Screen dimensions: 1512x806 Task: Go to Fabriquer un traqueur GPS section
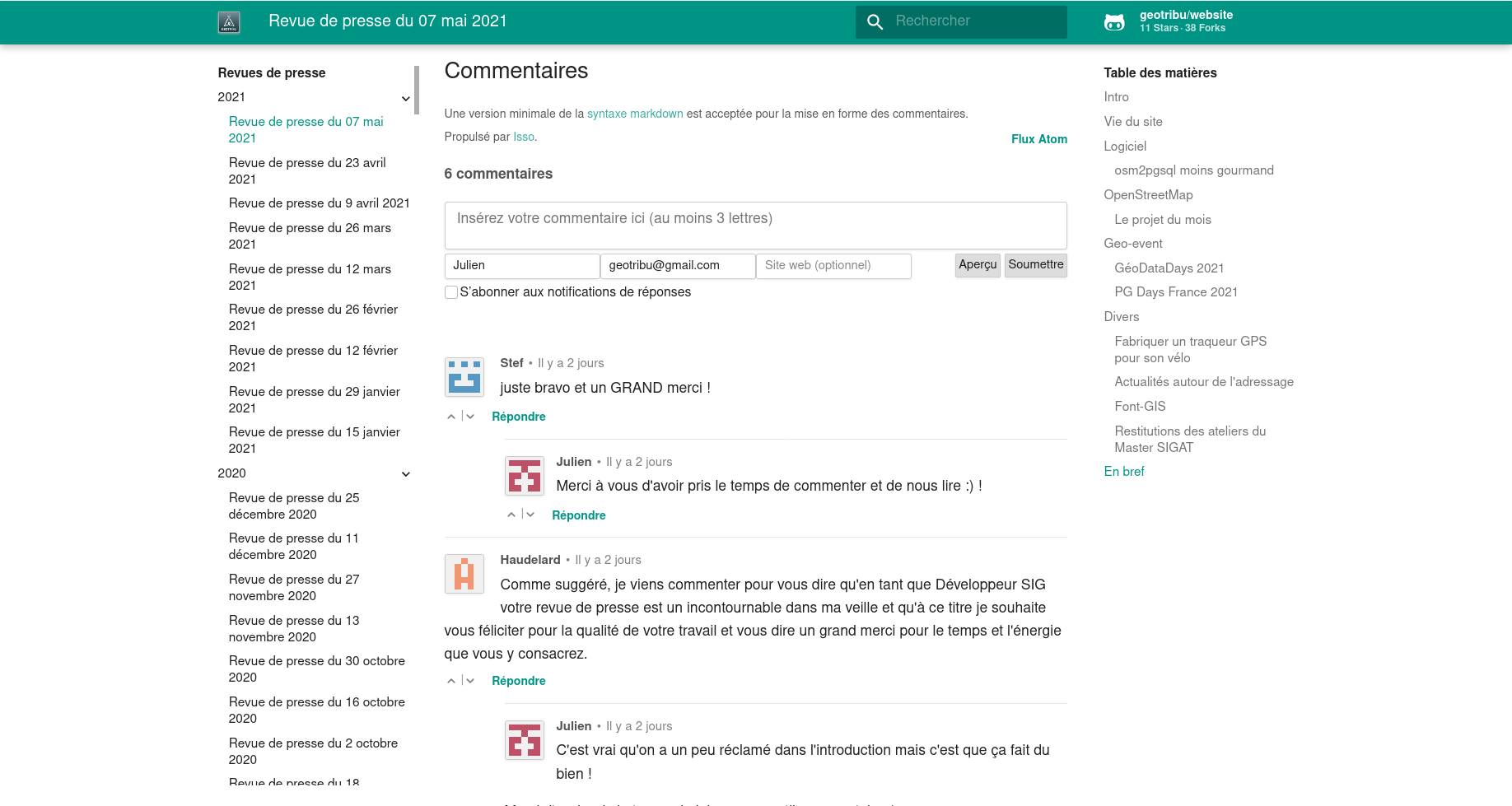[1191, 350]
